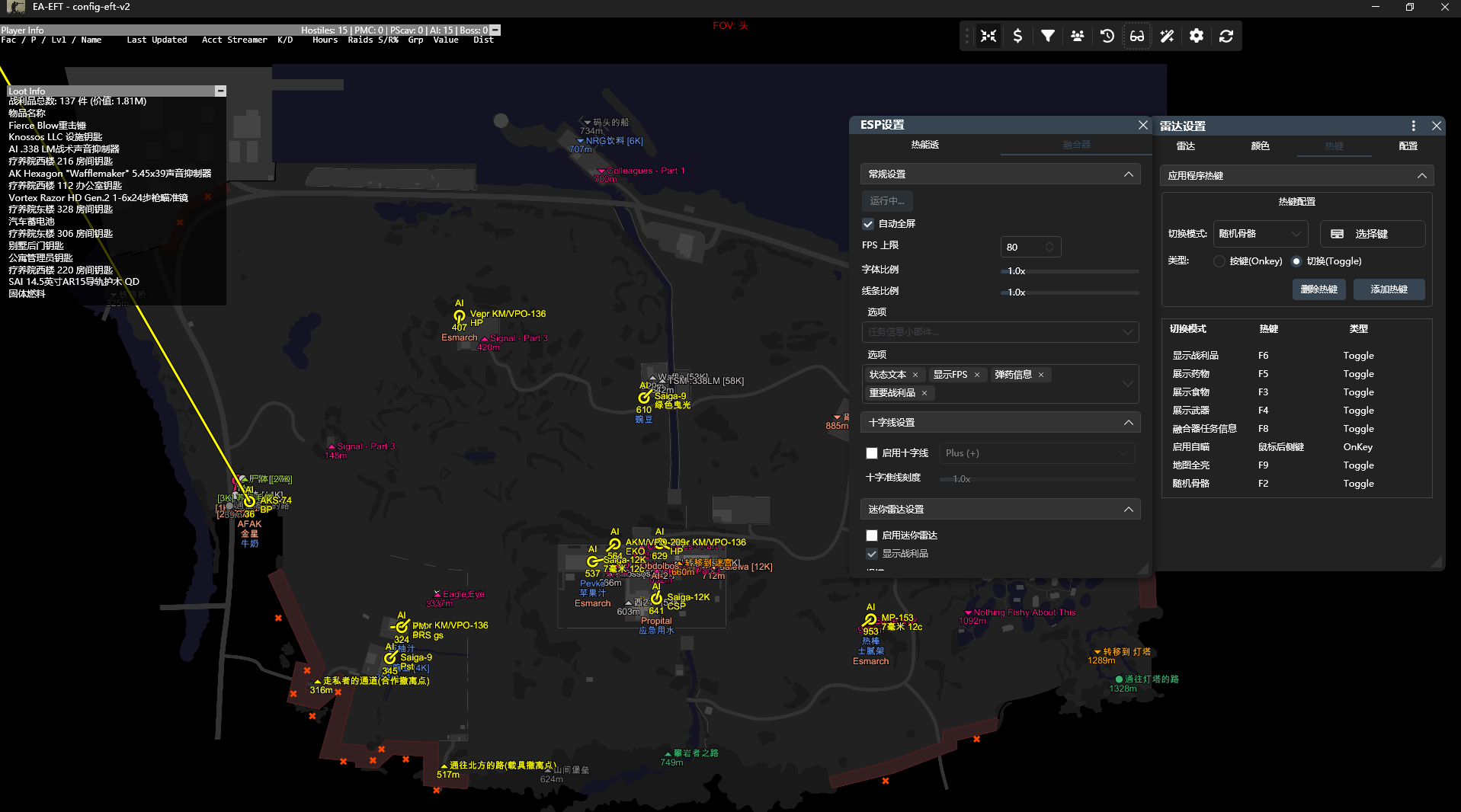Open the history clock icon
This screenshot has height=812, width=1461.
1107,36
